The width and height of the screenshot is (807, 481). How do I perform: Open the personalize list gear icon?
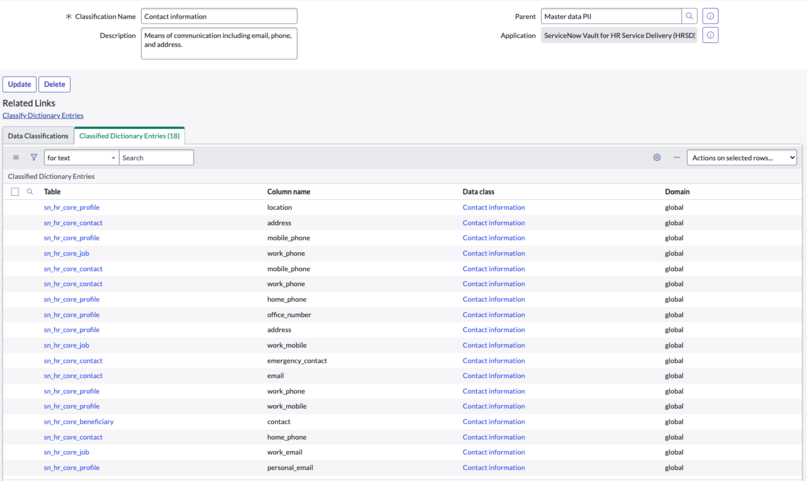[x=657, y=157]
